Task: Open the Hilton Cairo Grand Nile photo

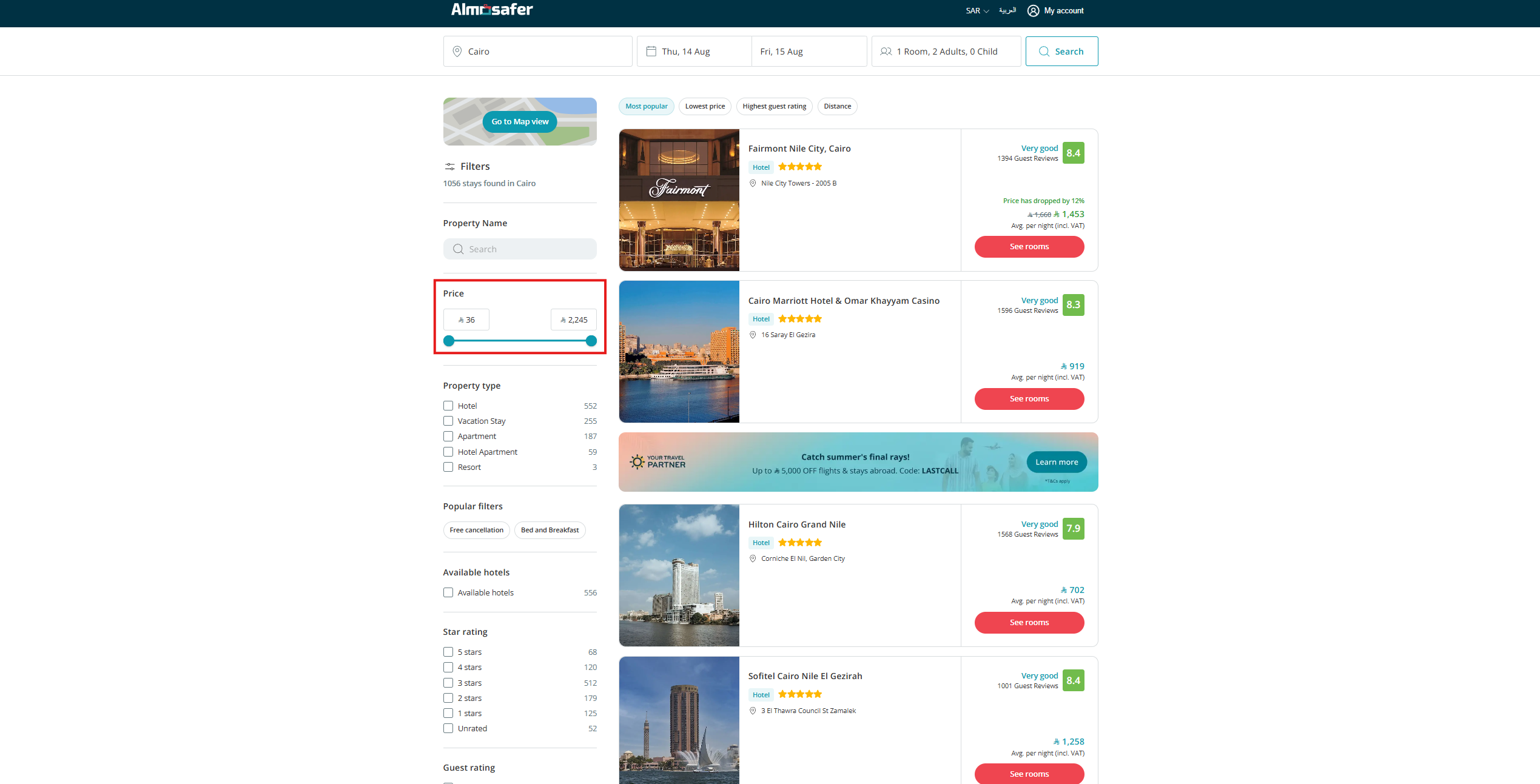Action: tap(679, 575)
